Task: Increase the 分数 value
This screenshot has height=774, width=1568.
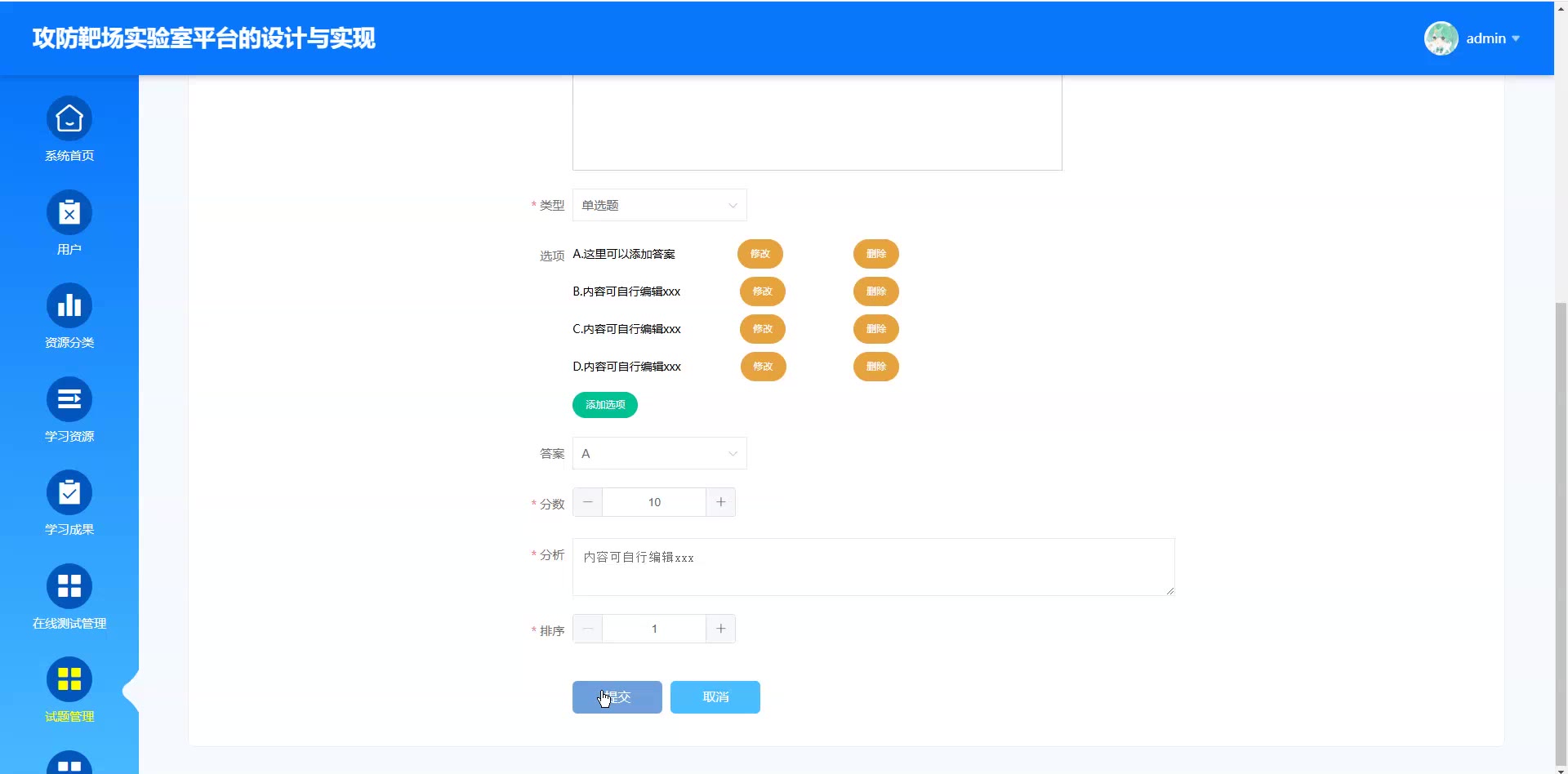Action: 720,502
